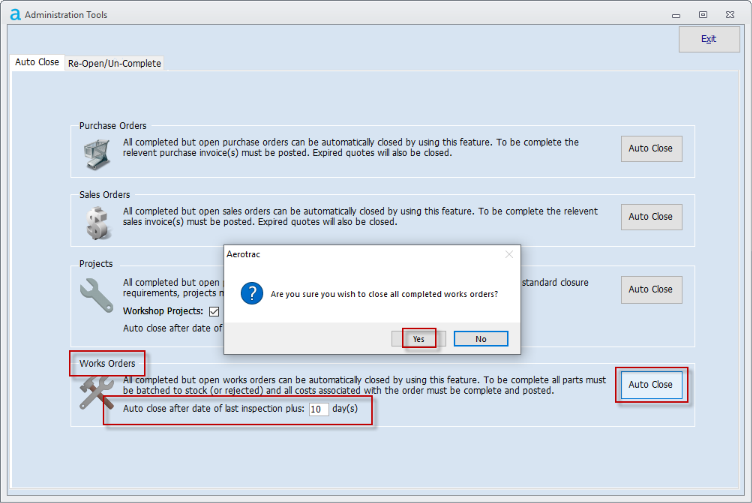Switch to the Auto Close tab

click(37, 62)
